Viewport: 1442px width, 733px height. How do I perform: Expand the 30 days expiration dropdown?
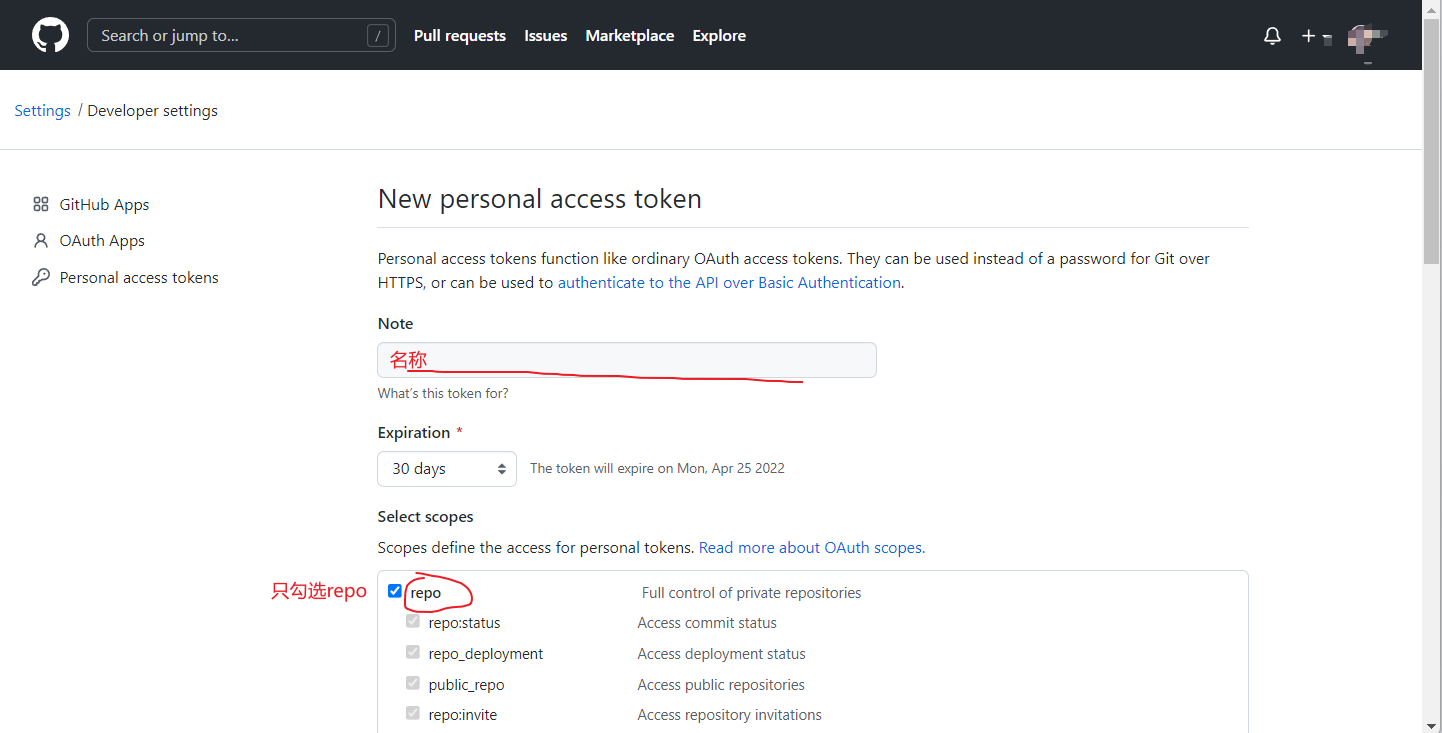(447, 469)
